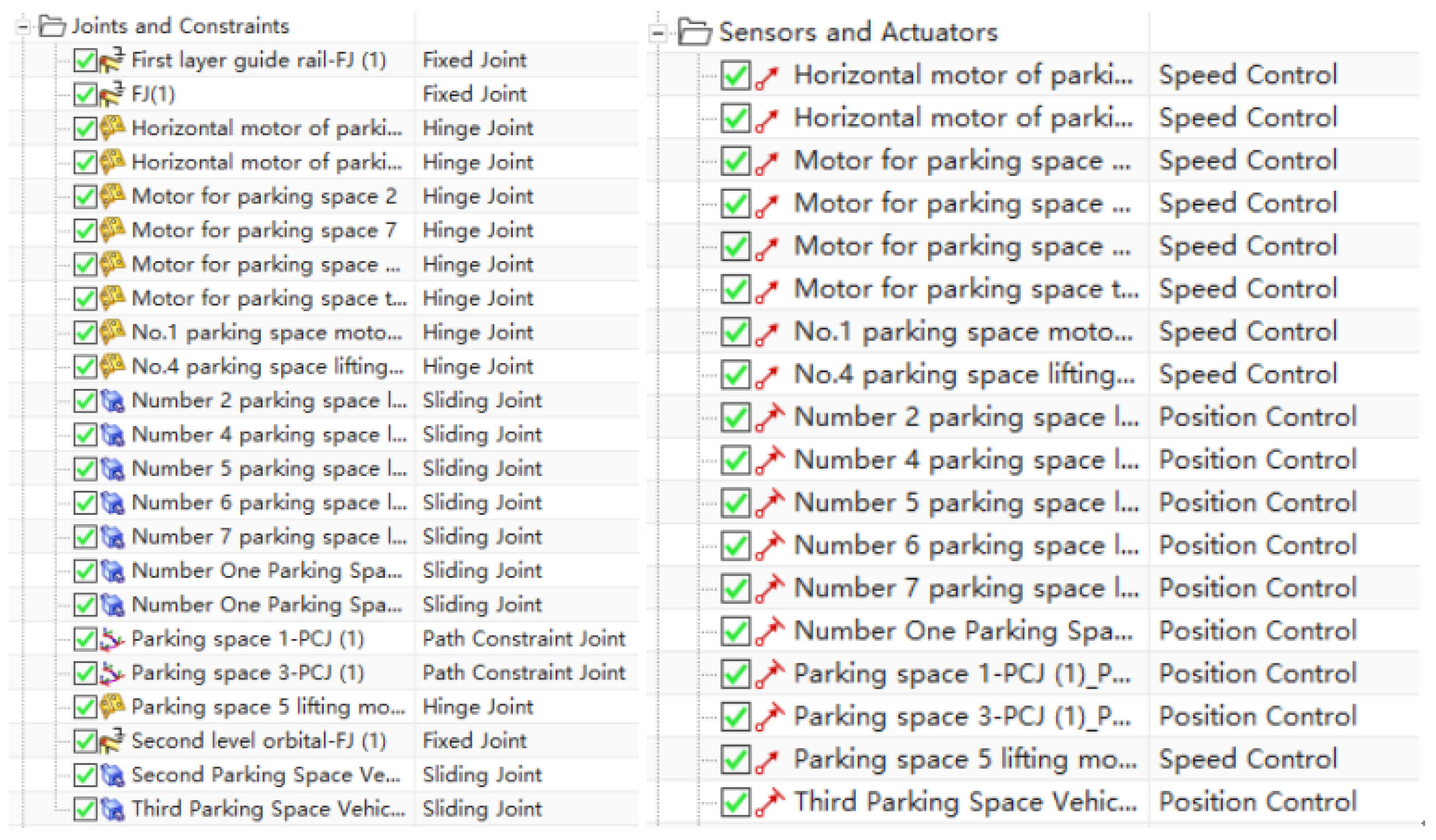Screen dimensions: 1436x840
Task: Click Position Control type of Third Parking Space Vehicle
Action: pyautogui.click(x=1257, y=802)
